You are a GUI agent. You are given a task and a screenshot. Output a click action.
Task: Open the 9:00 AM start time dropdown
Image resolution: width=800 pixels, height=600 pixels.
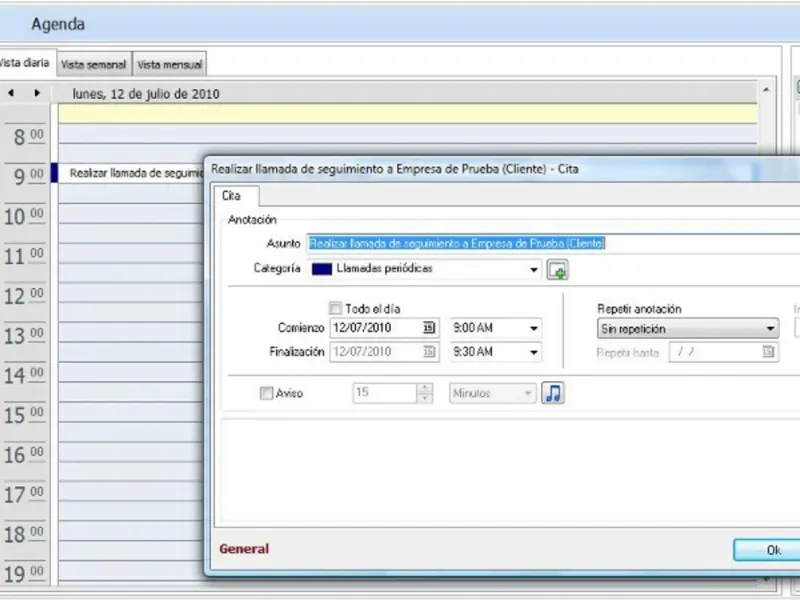(x=534, y=328)
